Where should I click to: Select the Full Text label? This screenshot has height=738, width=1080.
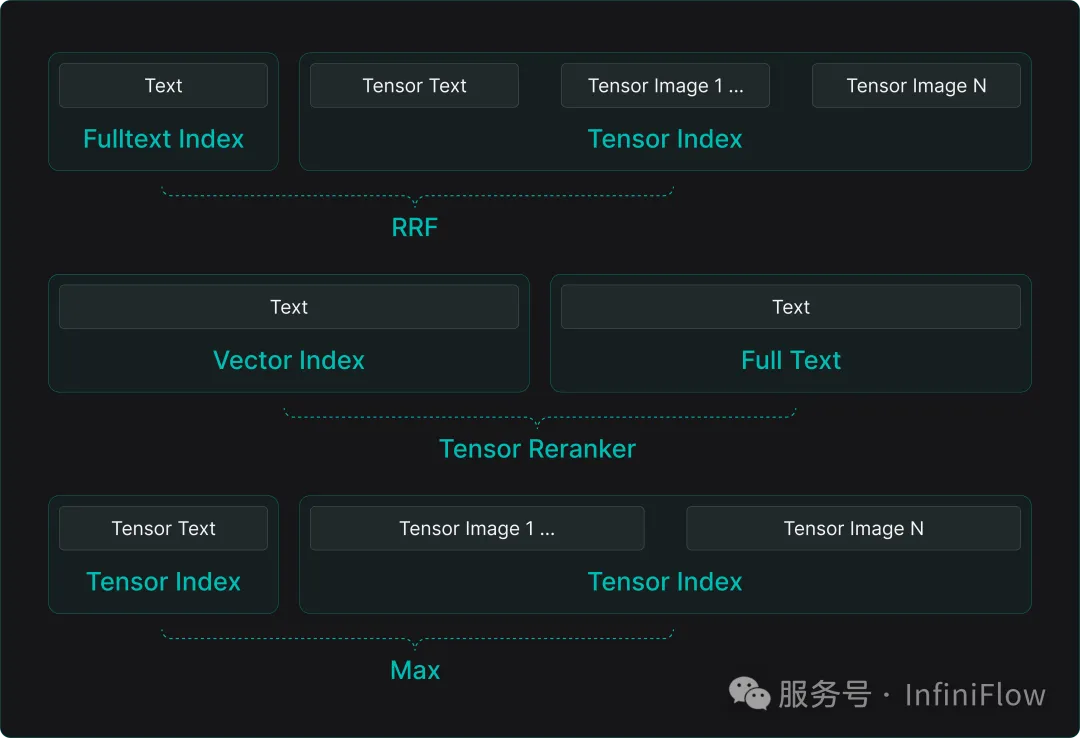coord(791,360)
